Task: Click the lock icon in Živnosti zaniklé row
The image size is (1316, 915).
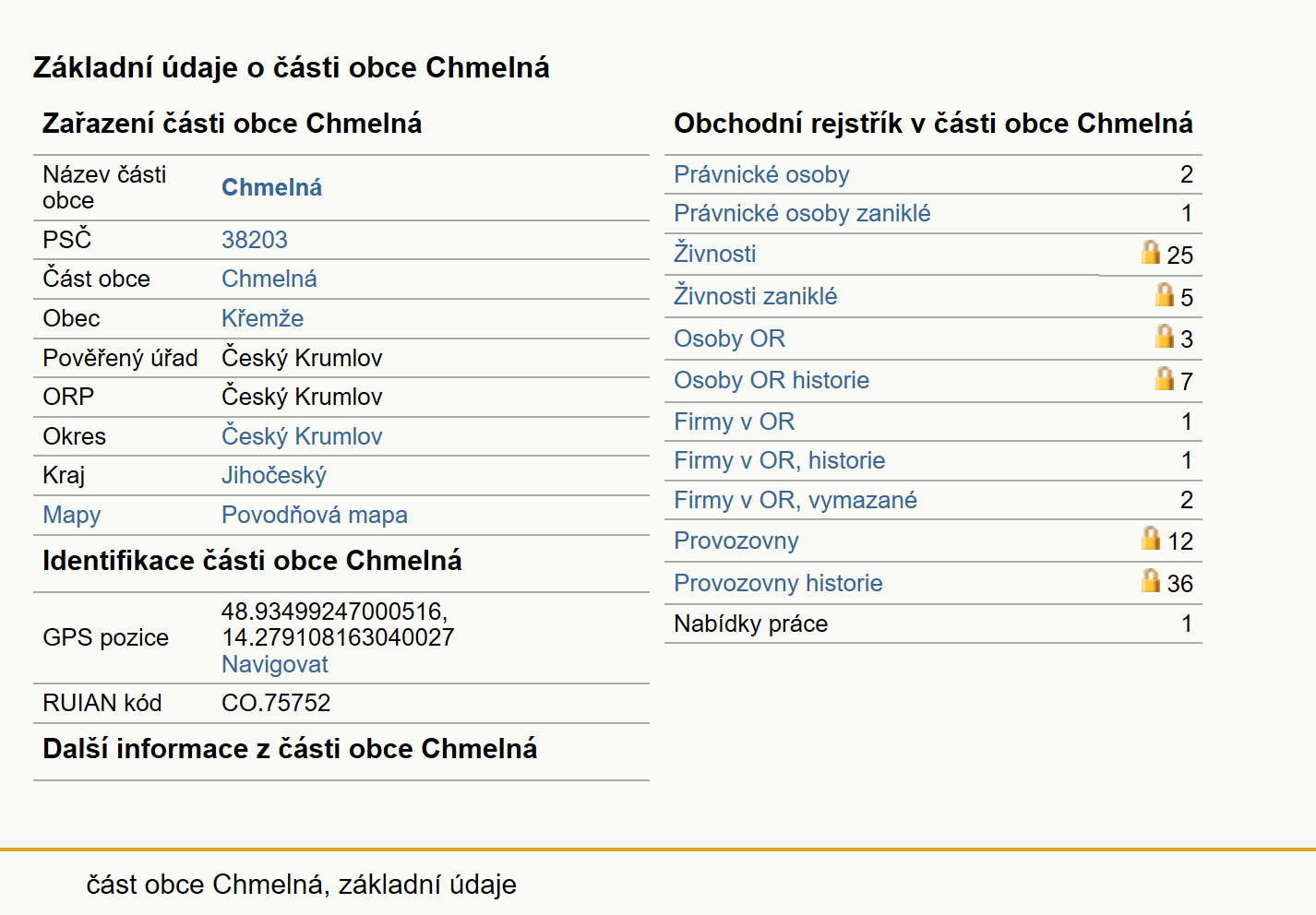Action: (1165, 295)
